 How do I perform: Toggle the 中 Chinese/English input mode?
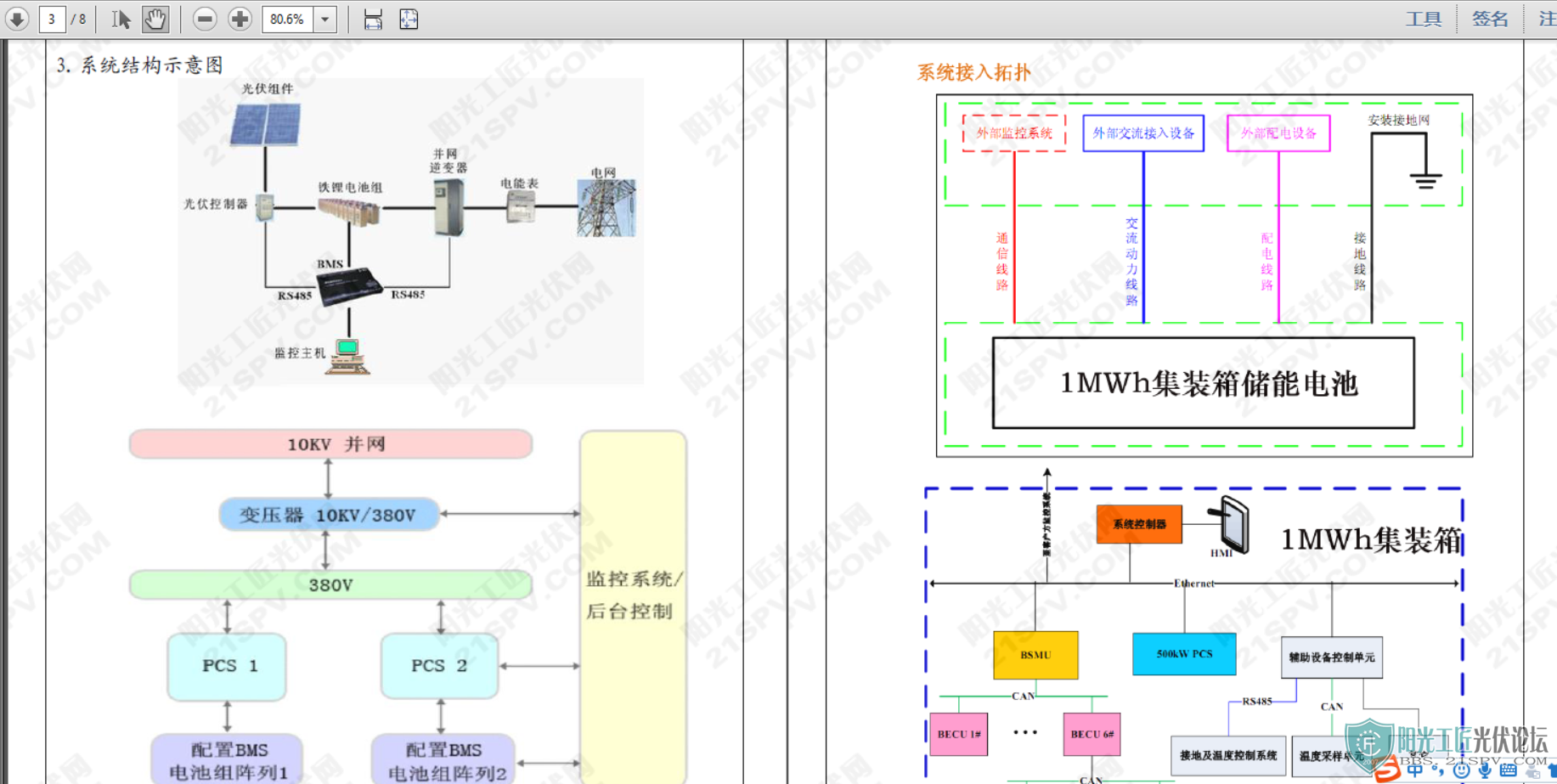click(1414, 770)
